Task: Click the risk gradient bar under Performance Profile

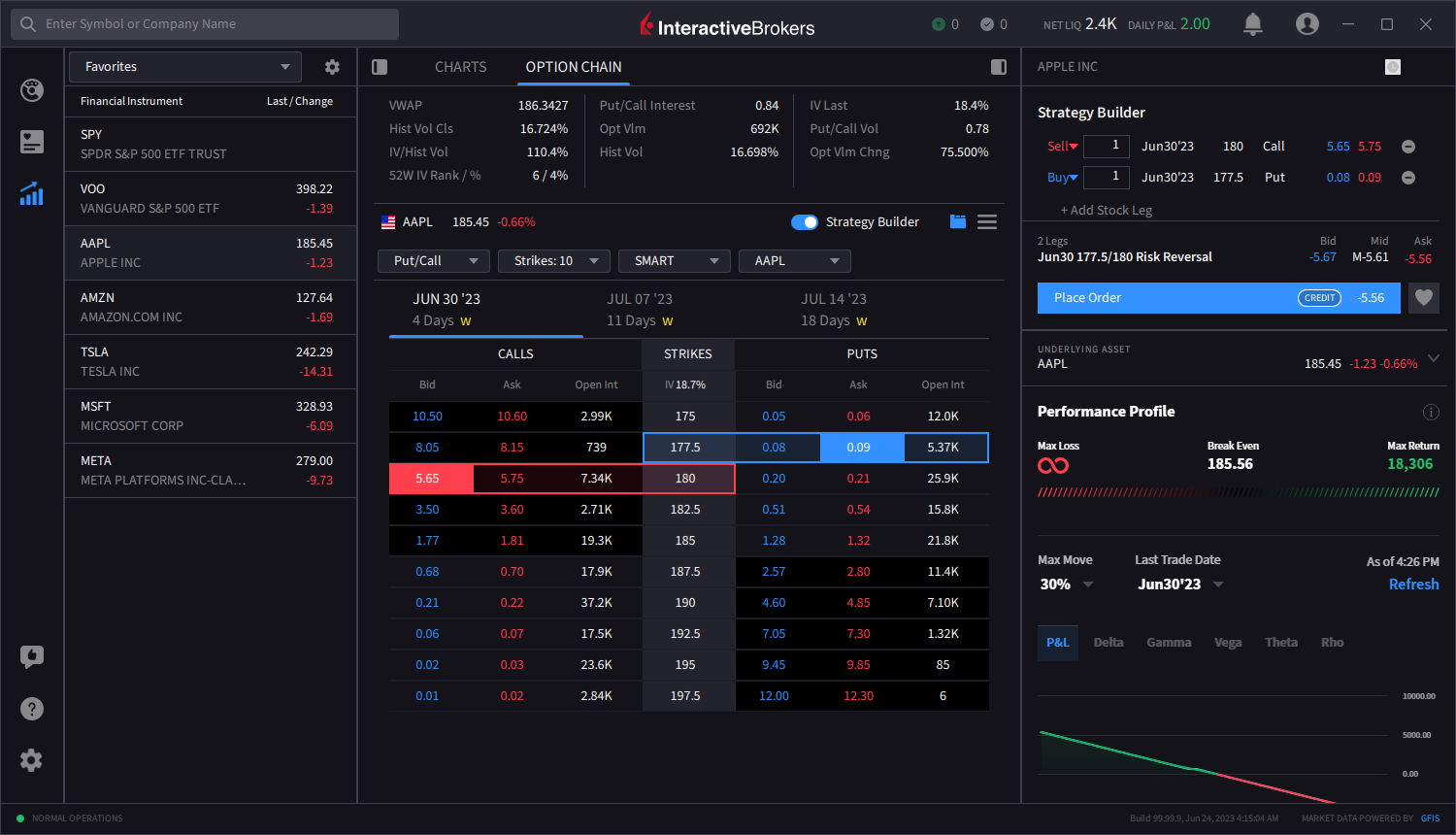Action: [x=1236, y=492]
